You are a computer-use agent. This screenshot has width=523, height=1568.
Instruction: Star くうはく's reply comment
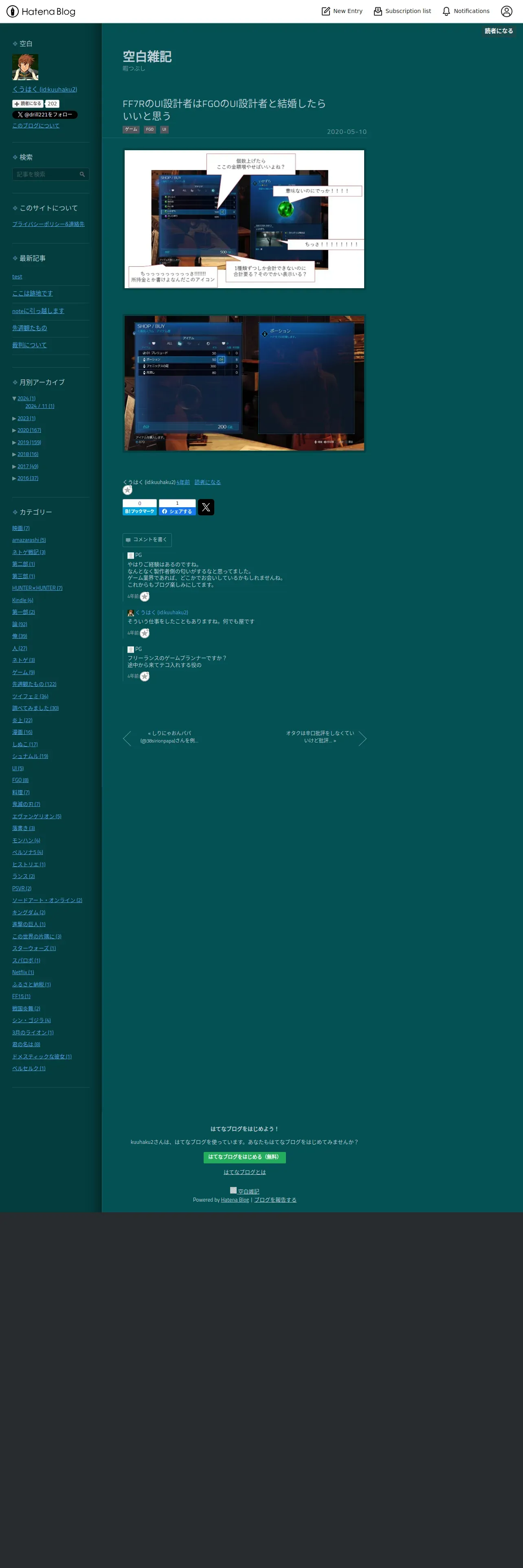pos(144,633)
